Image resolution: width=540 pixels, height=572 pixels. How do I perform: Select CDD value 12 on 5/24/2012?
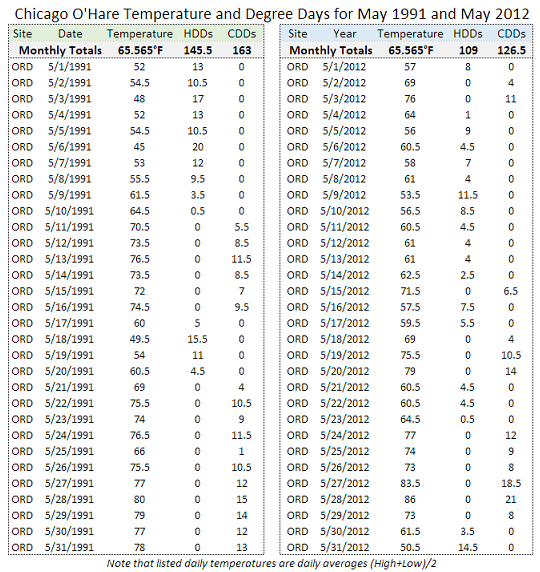point(511,435)
